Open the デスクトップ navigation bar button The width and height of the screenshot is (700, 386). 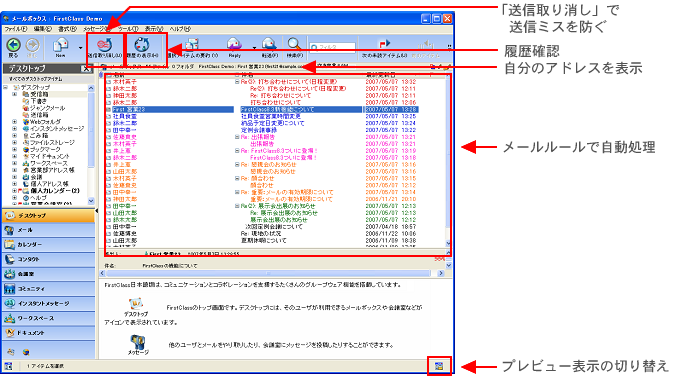pos(49,216)
